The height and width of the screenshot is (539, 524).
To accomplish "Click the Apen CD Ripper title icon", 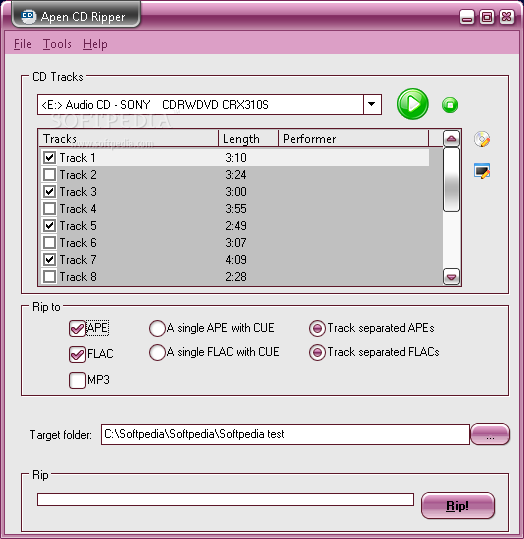I will click(x=28, y=16).
